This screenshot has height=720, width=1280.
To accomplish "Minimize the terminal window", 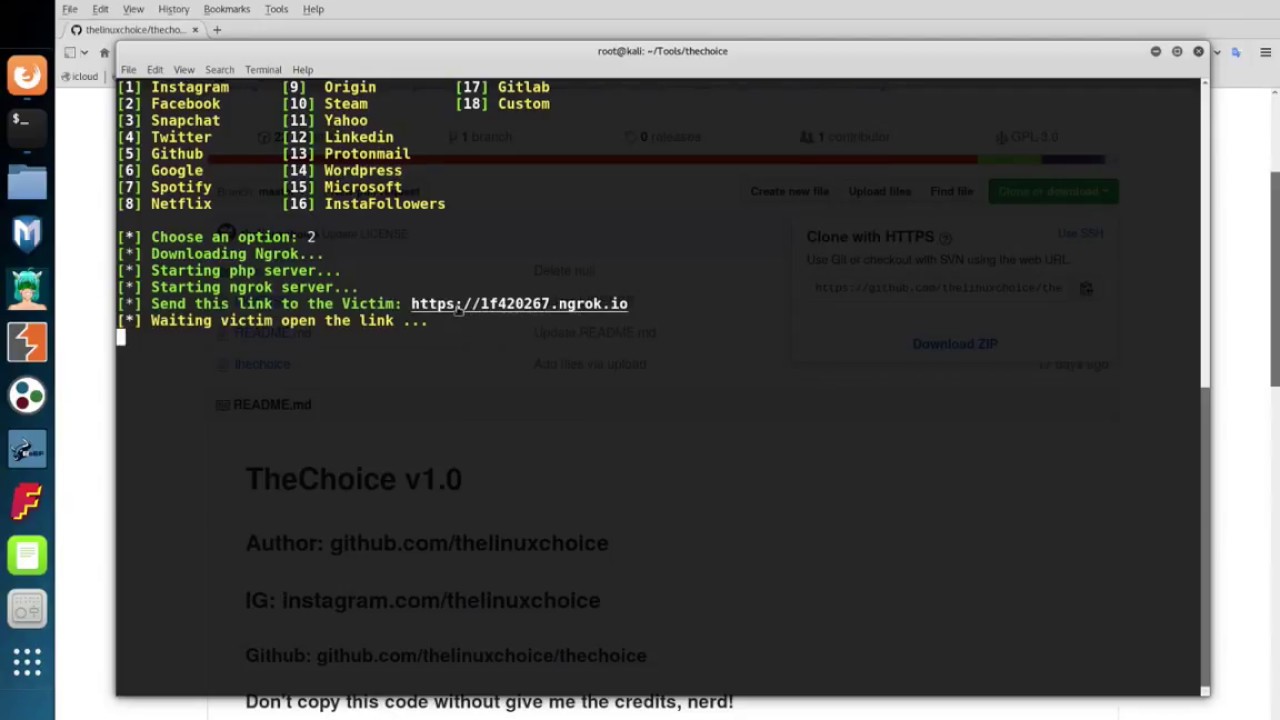I will pos(1156,51).
